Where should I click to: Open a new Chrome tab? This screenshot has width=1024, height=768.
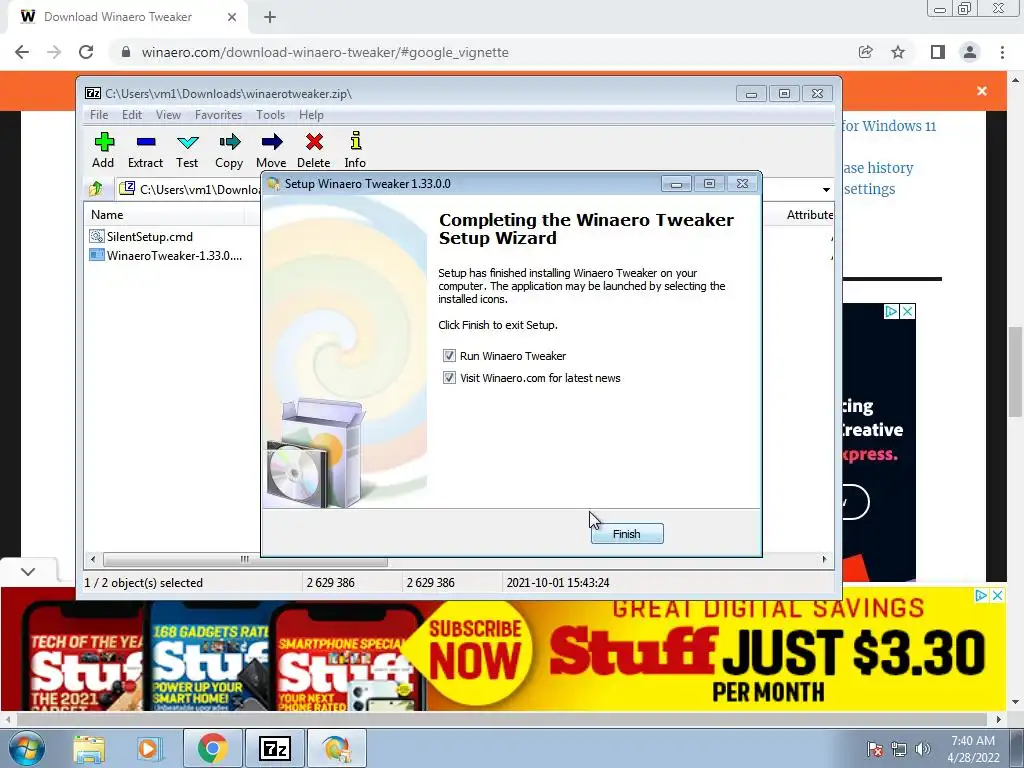270,17
